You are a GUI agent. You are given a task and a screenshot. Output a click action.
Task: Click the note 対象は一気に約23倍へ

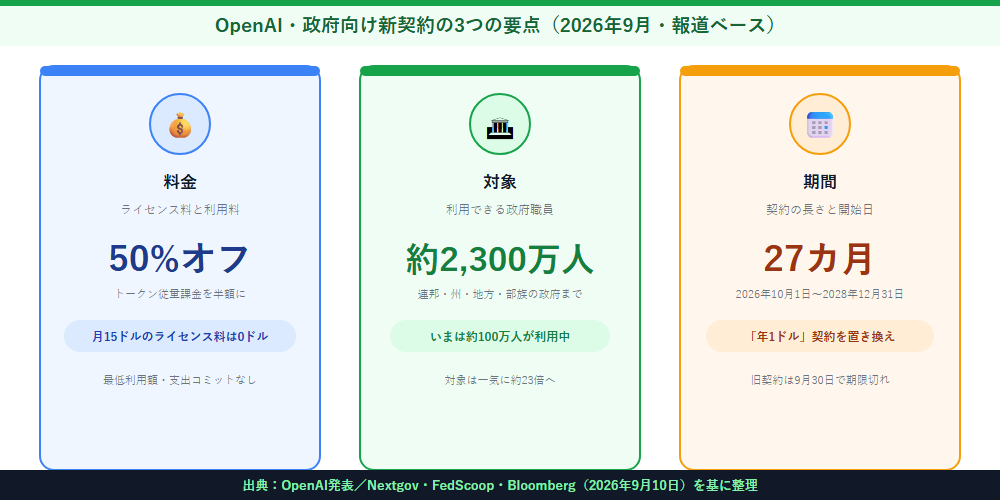500,379
